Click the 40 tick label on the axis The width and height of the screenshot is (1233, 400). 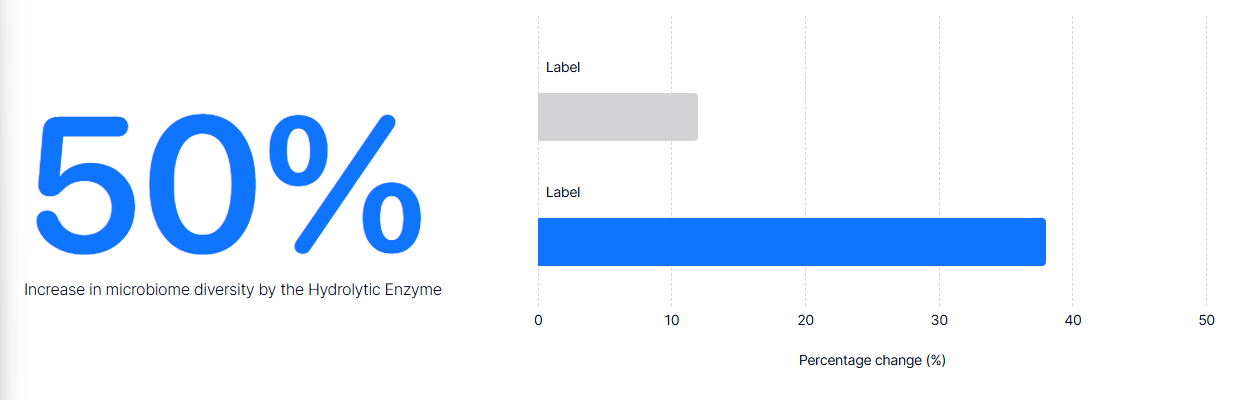[x=1073, y=320]
